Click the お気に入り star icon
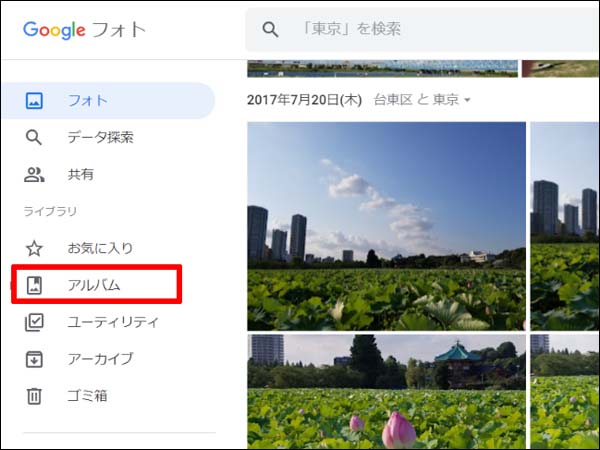This screenshot has height=450, width=600. [34, 248]
